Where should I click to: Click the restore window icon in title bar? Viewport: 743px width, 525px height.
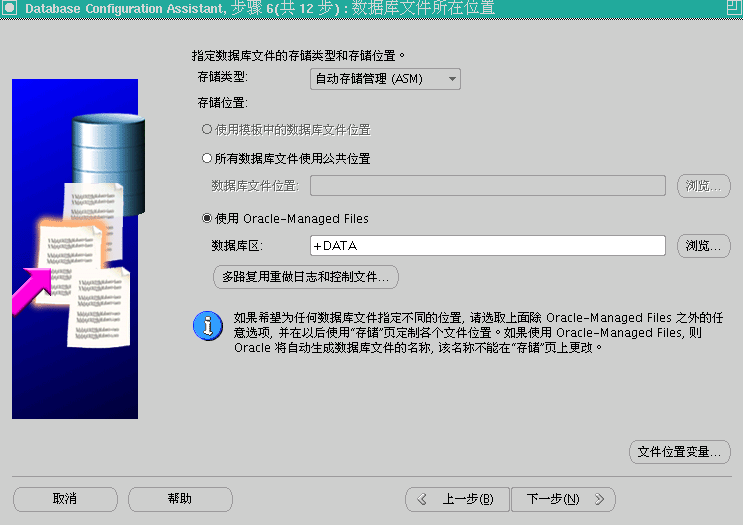coord(734,8)
